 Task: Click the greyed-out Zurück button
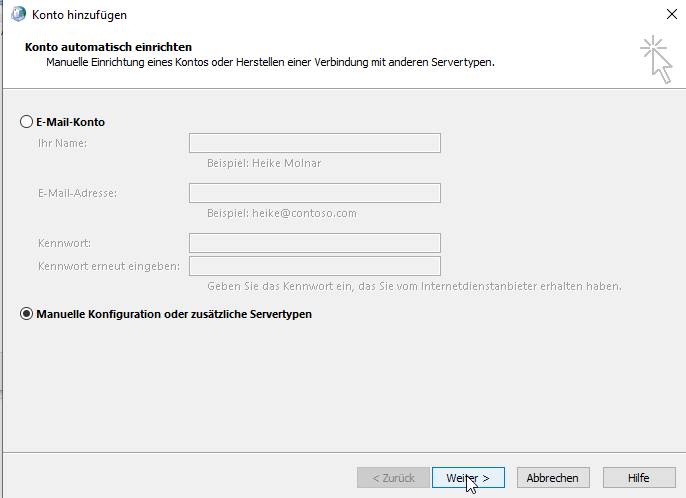[x=392, y=478]
